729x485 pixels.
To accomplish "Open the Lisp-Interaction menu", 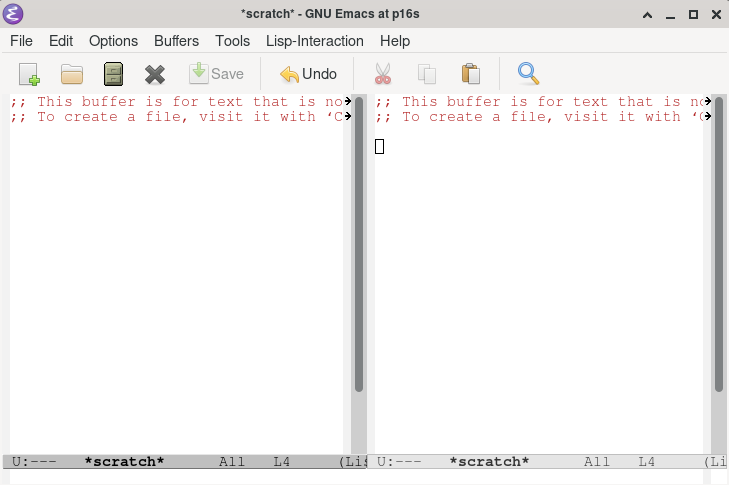I will [x=315, y=41].
